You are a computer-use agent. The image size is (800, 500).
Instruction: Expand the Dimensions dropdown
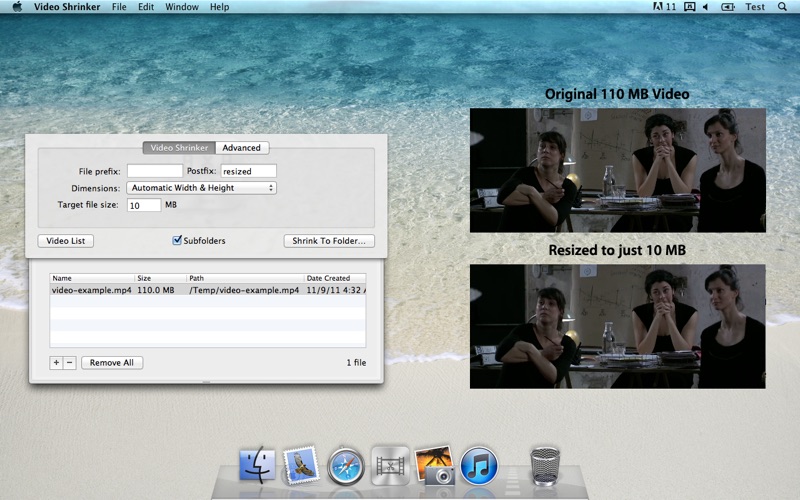202,188
